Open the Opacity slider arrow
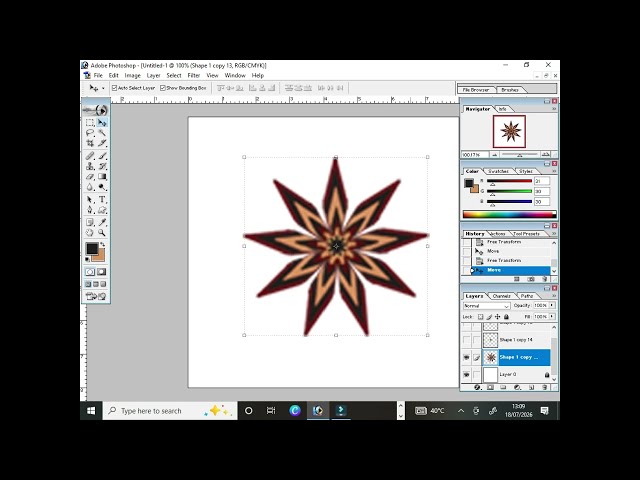Image resolution: width=640 pixels, height=480 pixels. (x=552, y=305)
